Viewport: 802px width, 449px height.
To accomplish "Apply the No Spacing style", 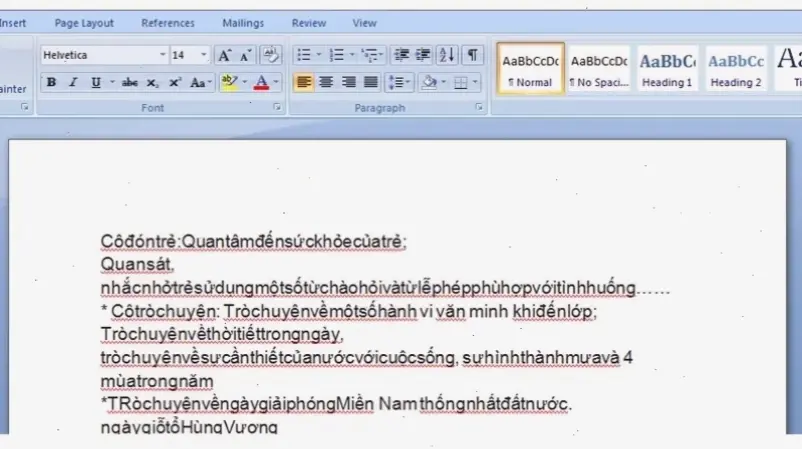I will coord(599,69).
